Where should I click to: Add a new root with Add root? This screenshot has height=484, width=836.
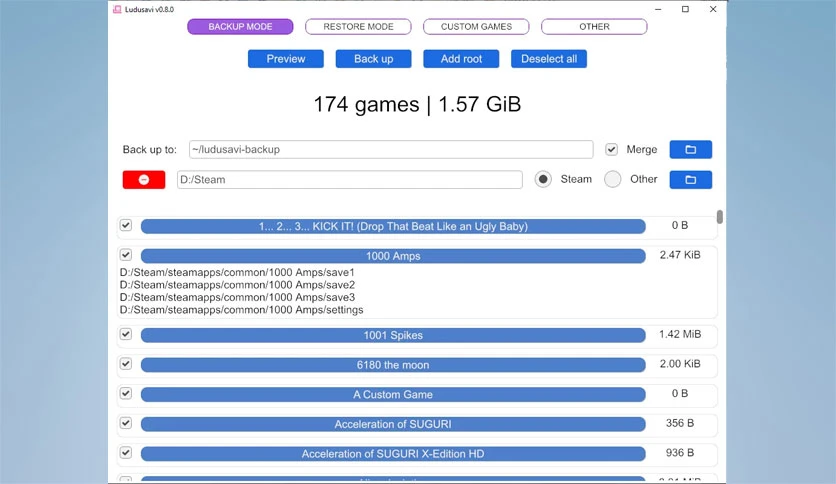pos(461,59)
